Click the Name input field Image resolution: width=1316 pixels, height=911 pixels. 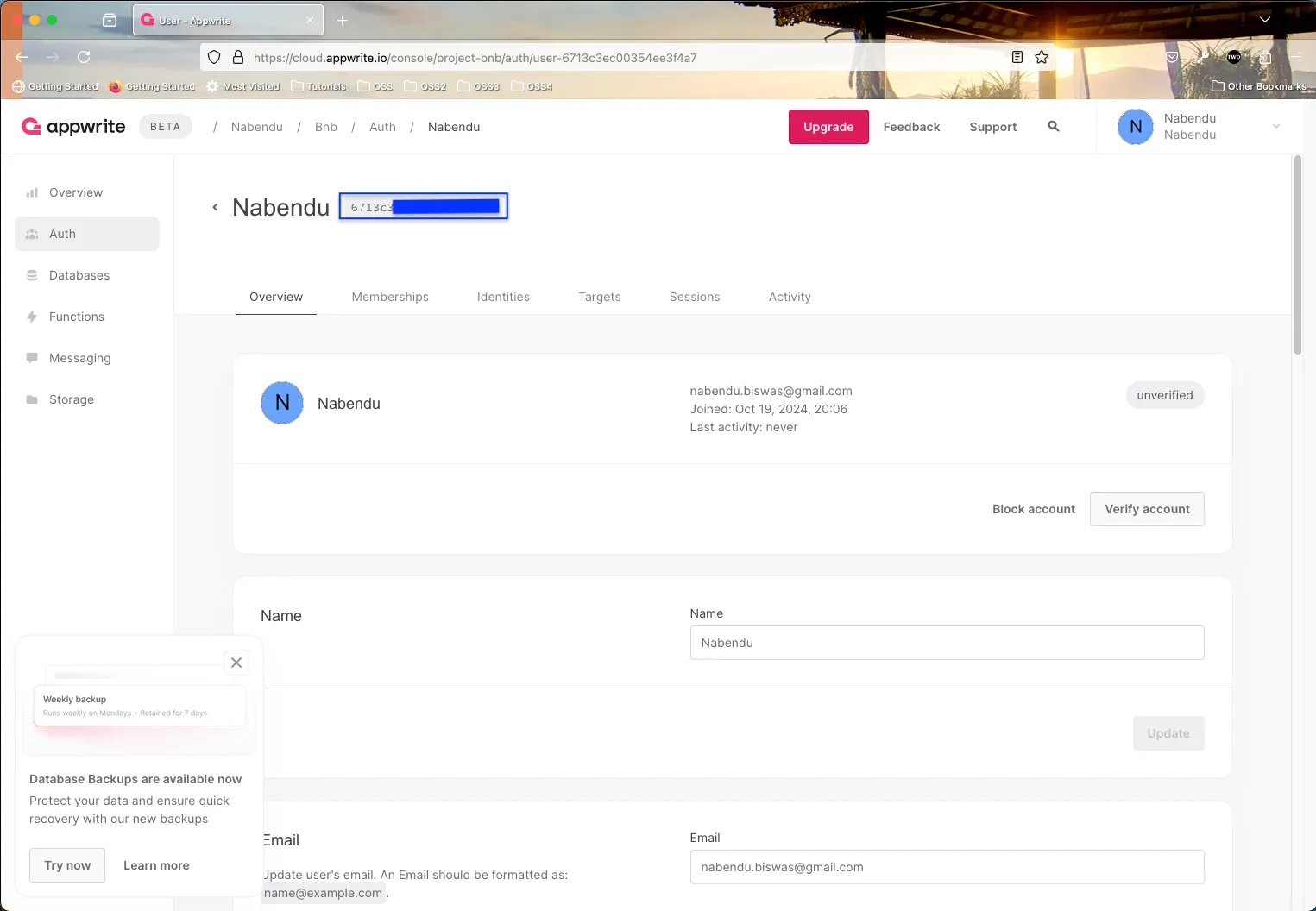point(947,643)
